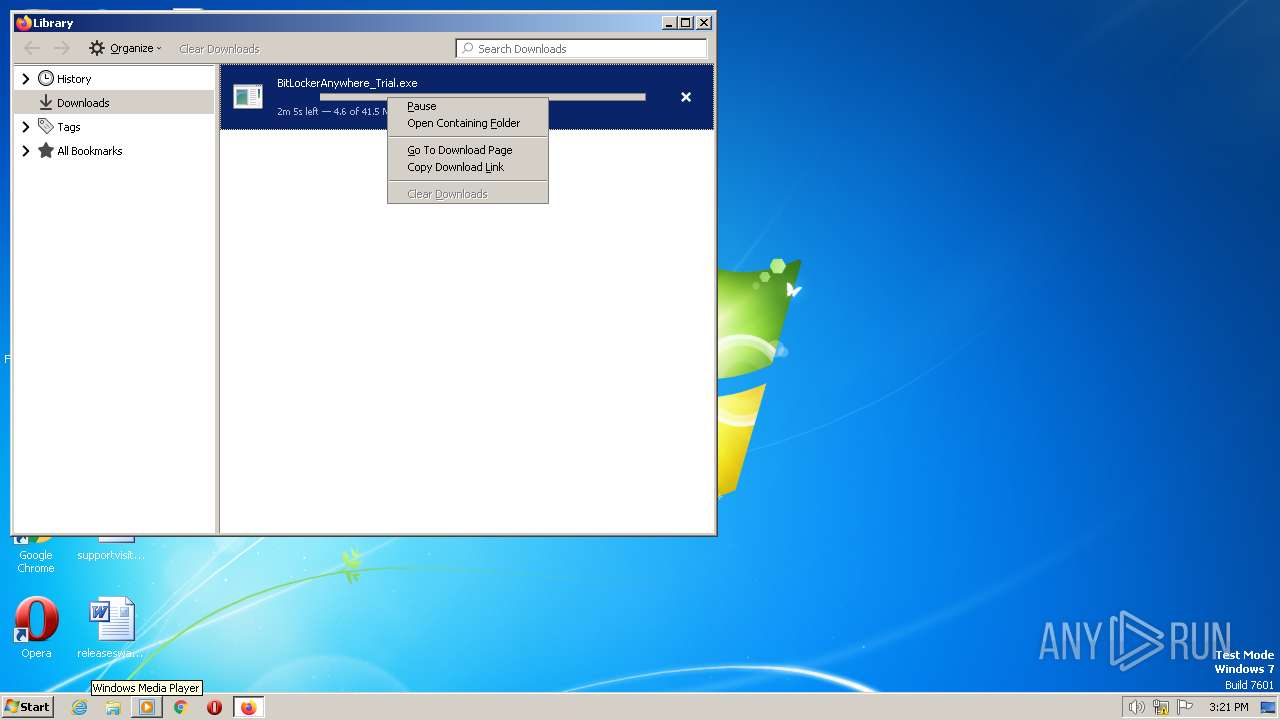Cancel the BitLockerAnywhere_Trial.exe download

[x=686, y=97]
